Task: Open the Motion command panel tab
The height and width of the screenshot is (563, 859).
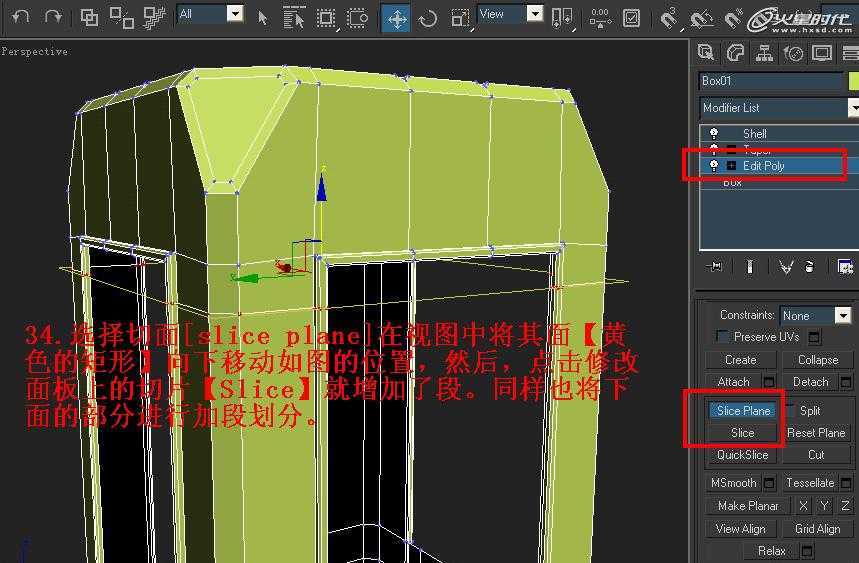Action: 793,53
